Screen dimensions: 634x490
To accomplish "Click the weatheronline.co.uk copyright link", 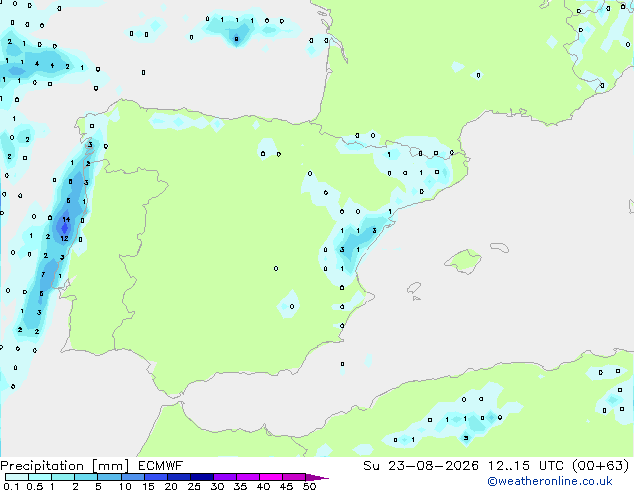I will 549,481.
